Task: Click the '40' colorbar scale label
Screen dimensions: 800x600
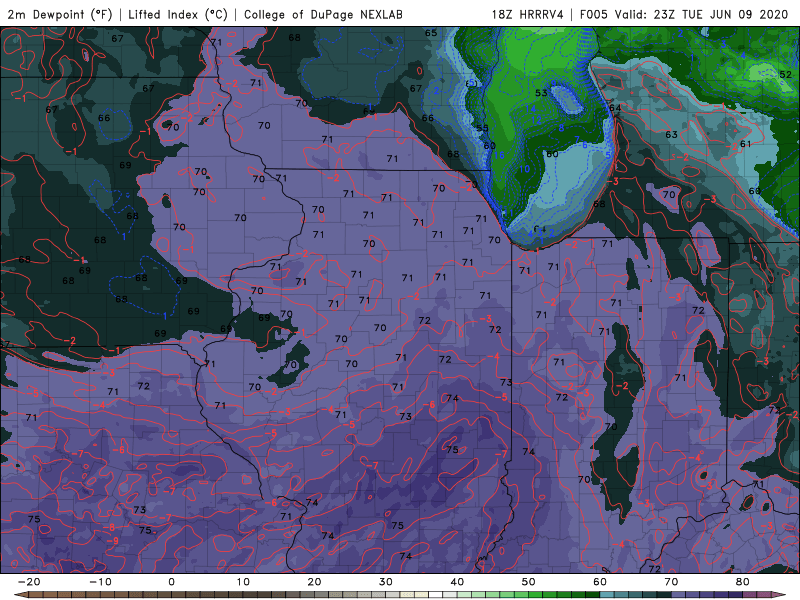Action: pos(457,582)
